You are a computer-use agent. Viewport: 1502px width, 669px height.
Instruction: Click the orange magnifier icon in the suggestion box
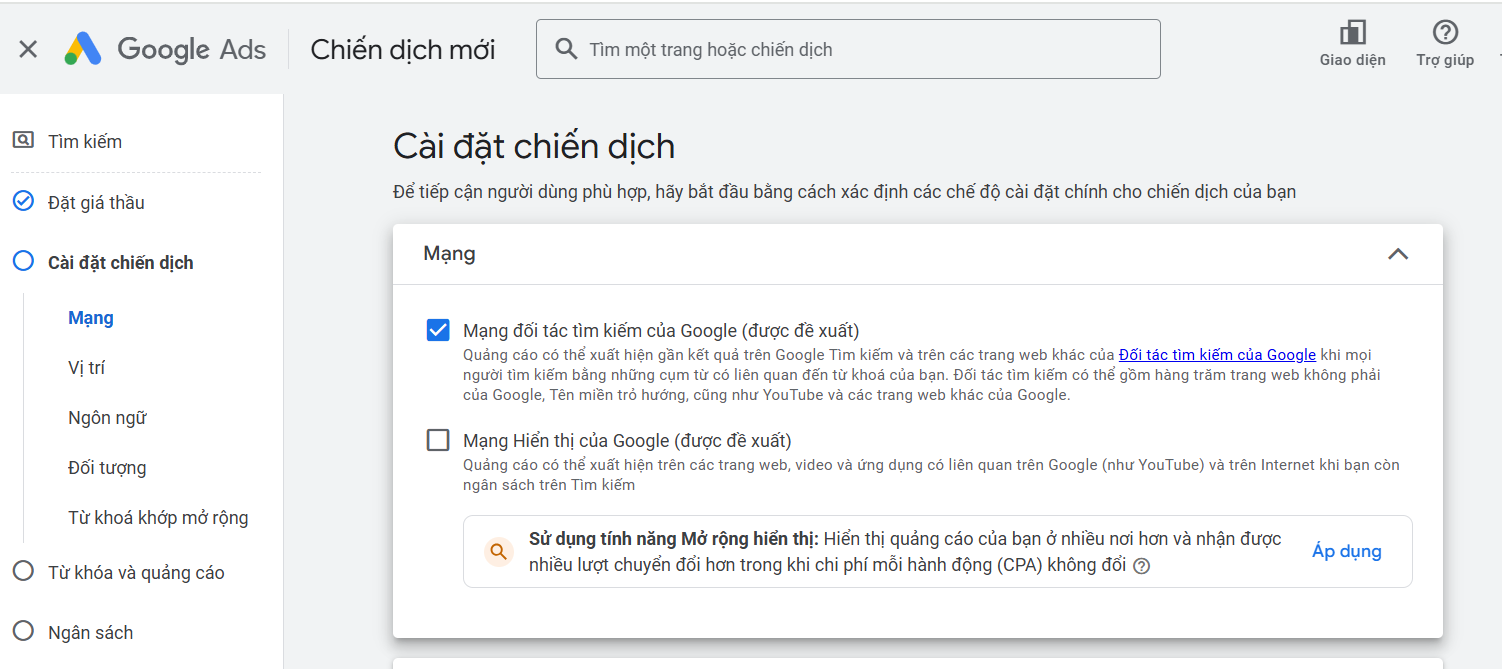click(x=498, y=551)
